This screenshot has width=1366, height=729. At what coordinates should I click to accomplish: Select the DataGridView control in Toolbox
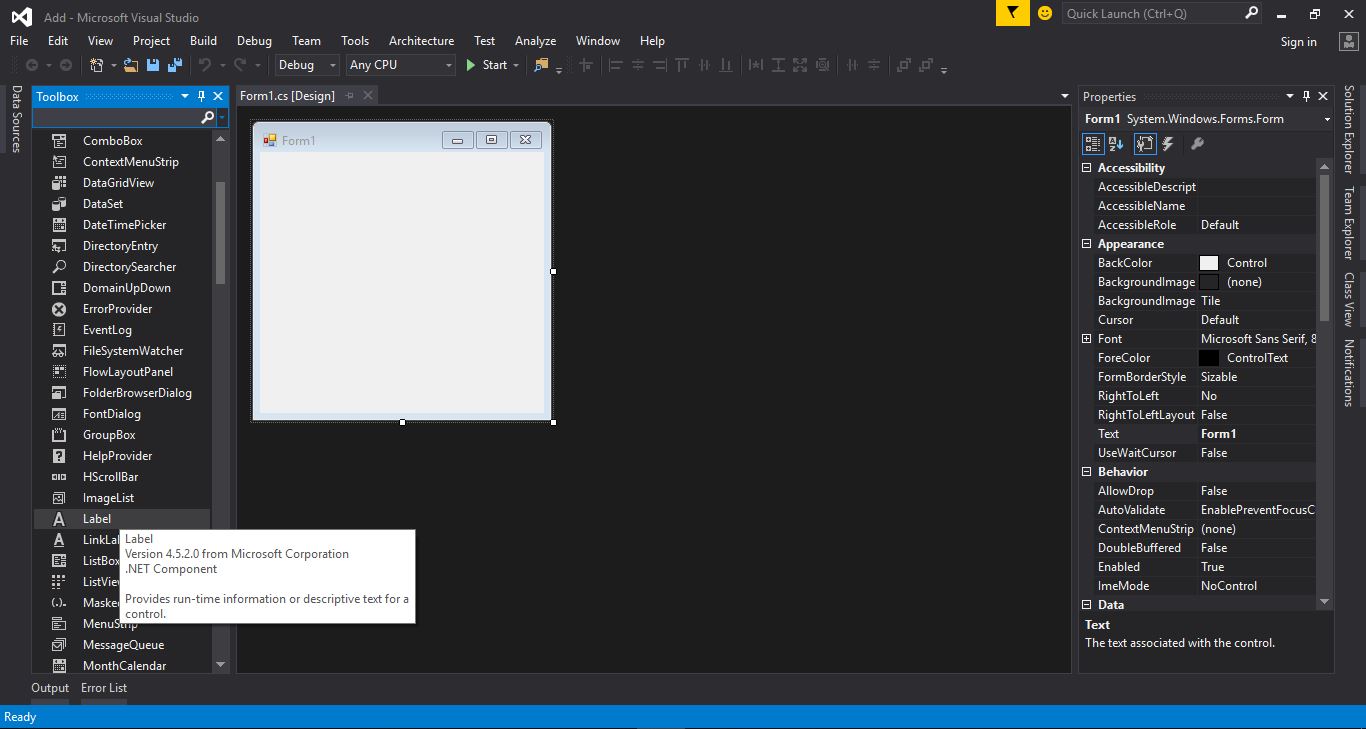click(x=118, y=183)
